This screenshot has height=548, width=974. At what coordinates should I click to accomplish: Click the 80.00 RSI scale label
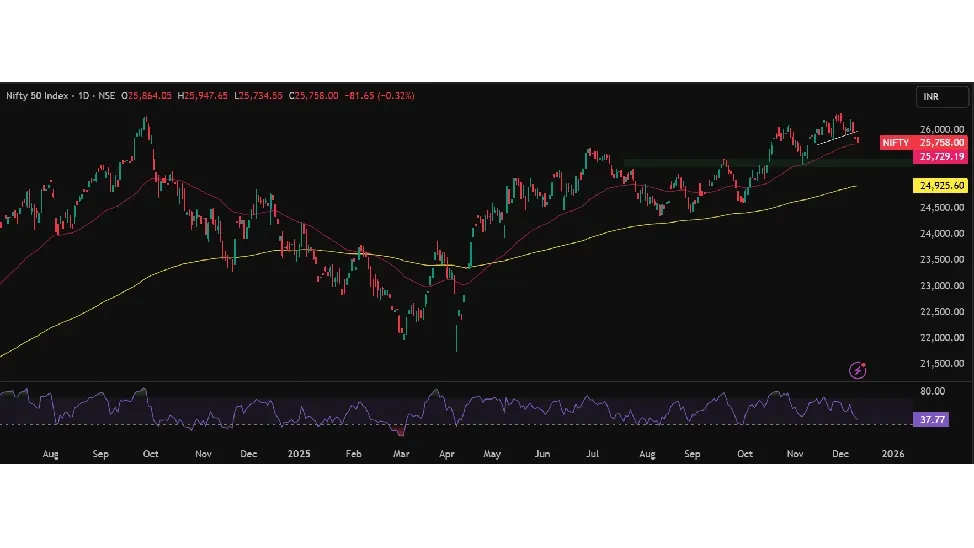coord(932,392)
